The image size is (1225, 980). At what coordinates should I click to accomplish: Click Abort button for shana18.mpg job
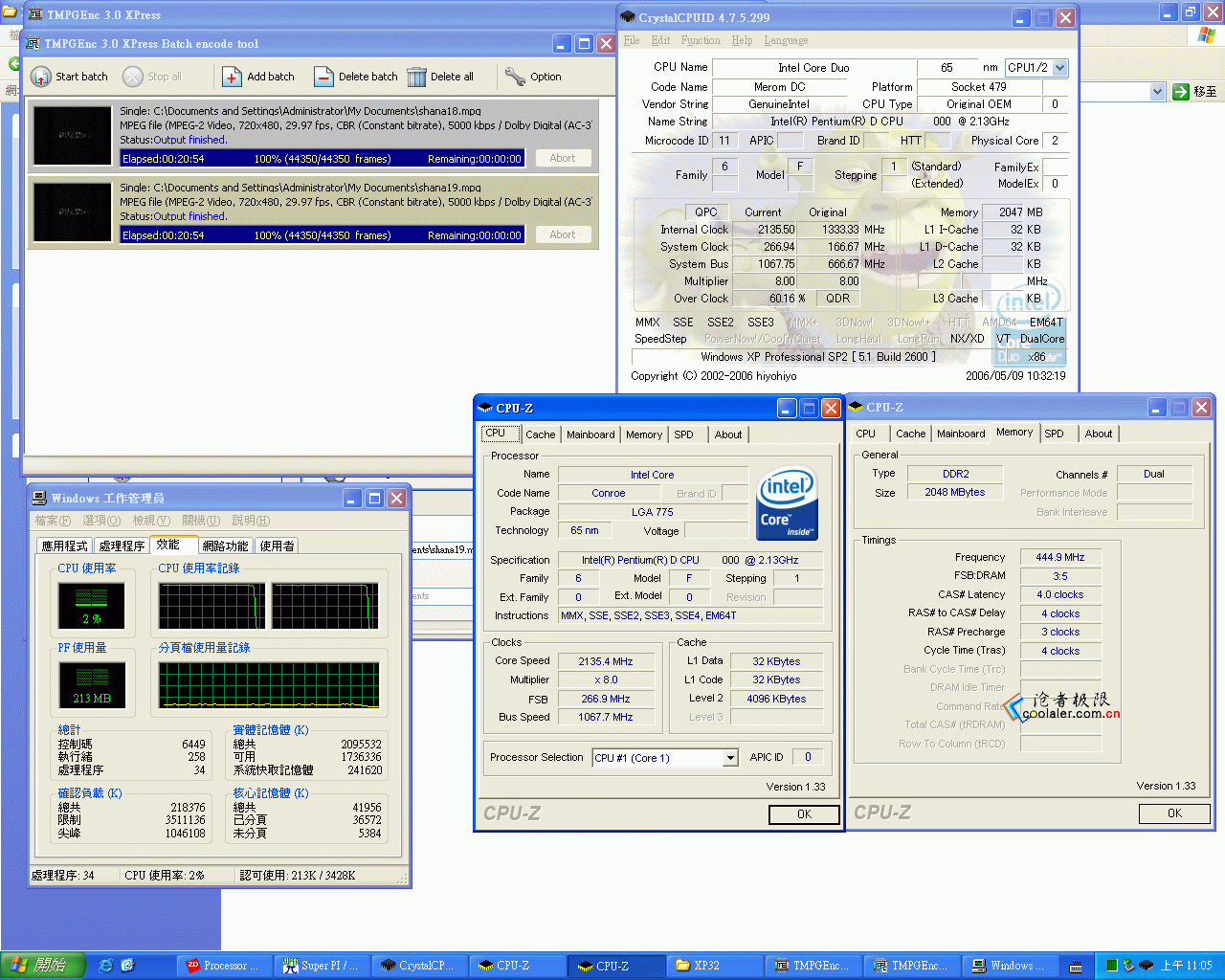(x=563, y=158)
